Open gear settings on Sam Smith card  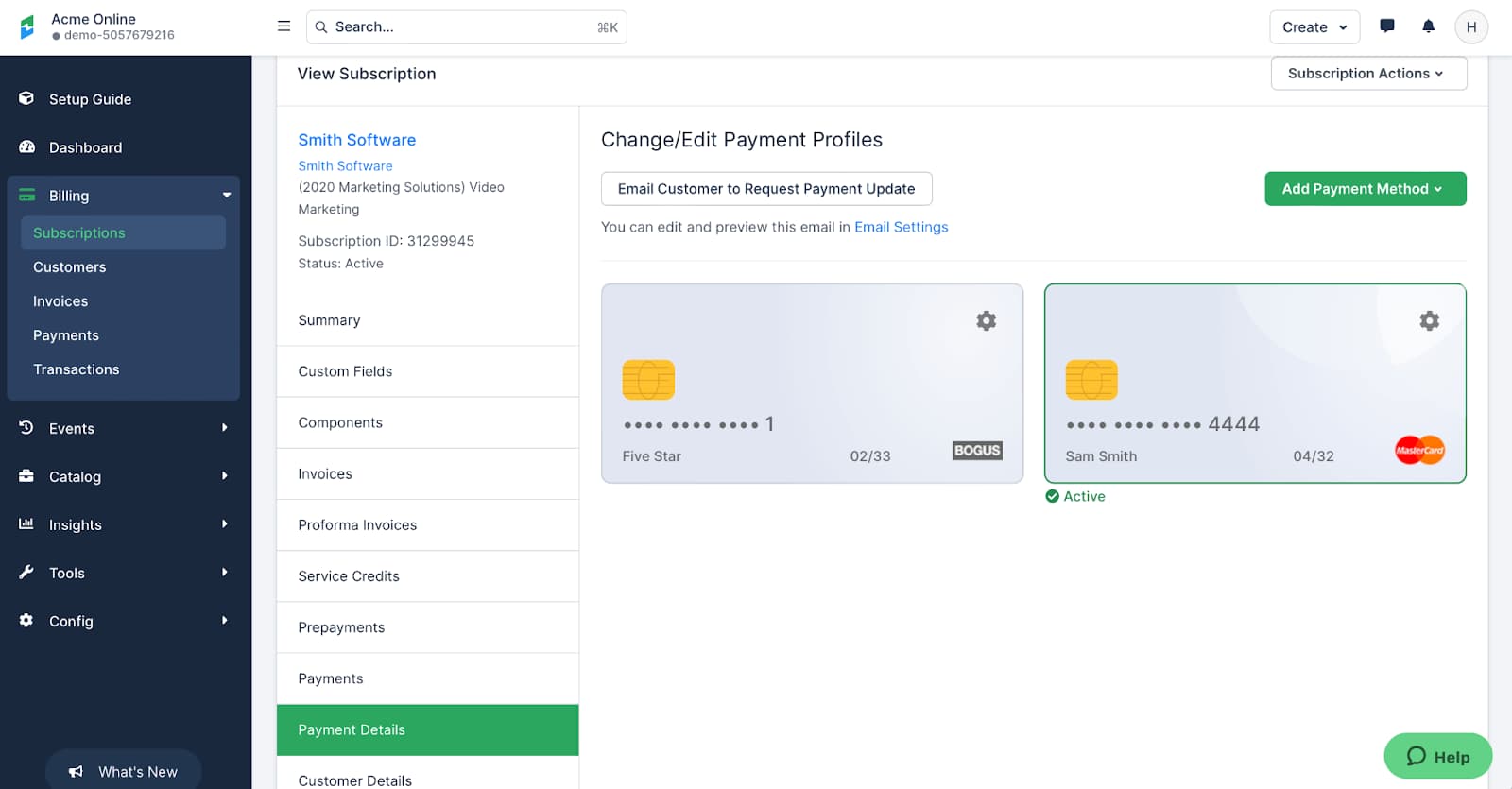(1429, 321)
